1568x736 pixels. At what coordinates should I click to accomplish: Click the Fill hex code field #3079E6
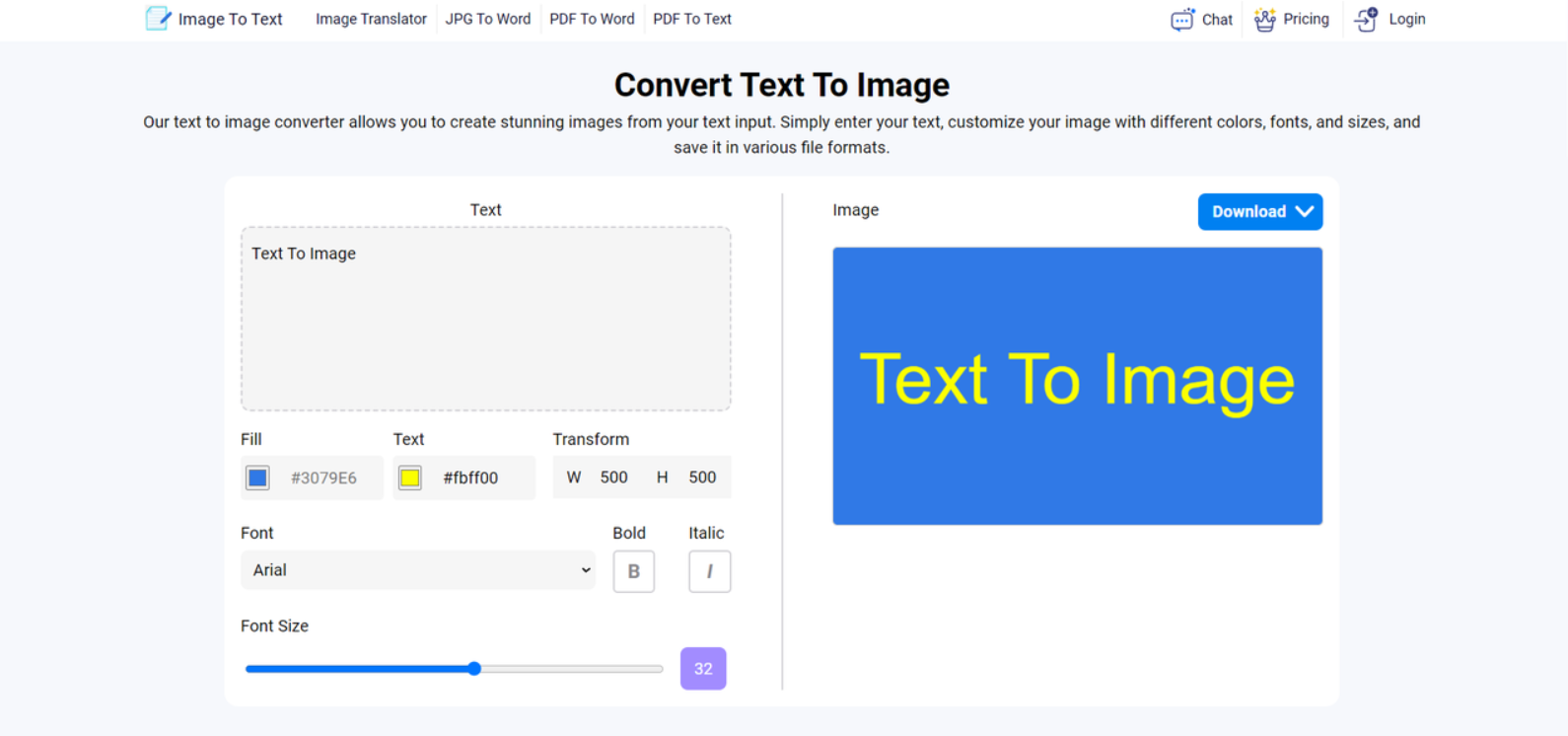pyautogui.click(x=323, y=478)
